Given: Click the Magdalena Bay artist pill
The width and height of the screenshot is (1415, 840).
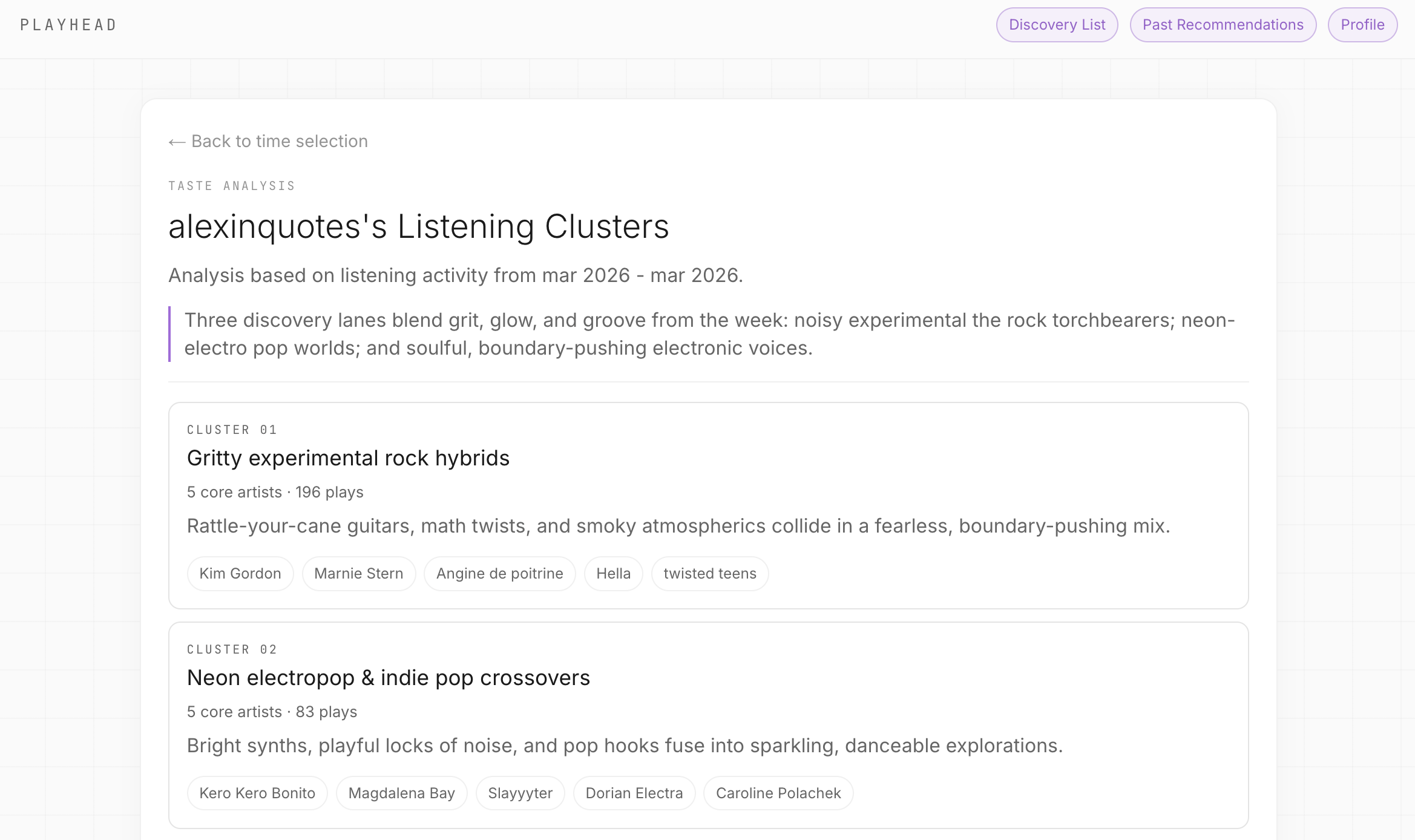Looking at the screenshot, I should point(401,793).
